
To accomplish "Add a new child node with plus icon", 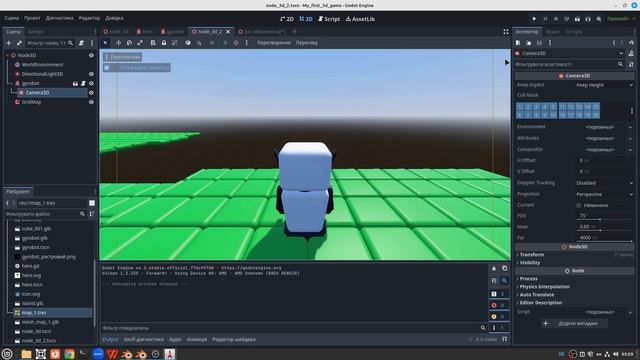I will 8,43.
